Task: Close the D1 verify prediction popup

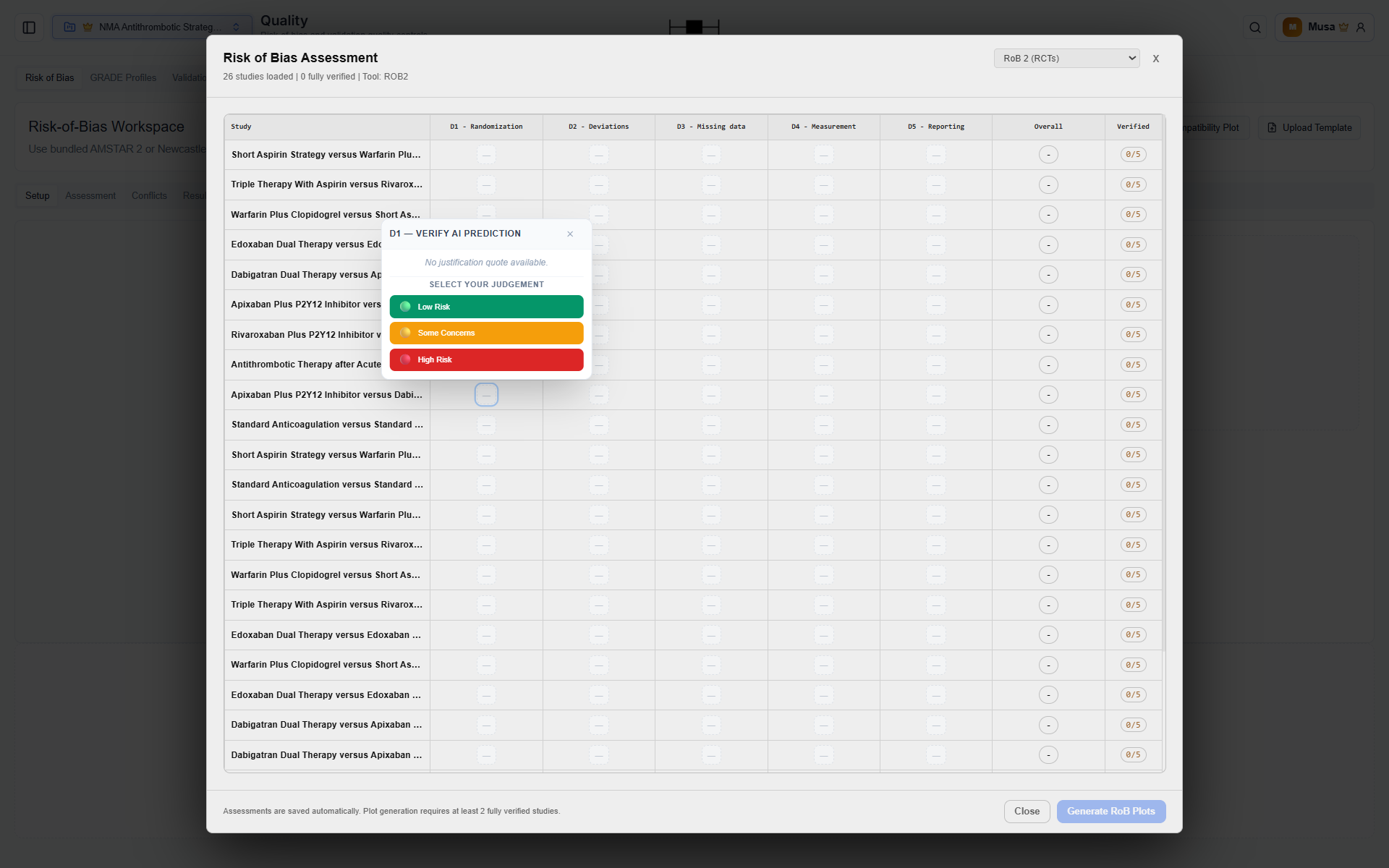Action: (x=570, y=234)
